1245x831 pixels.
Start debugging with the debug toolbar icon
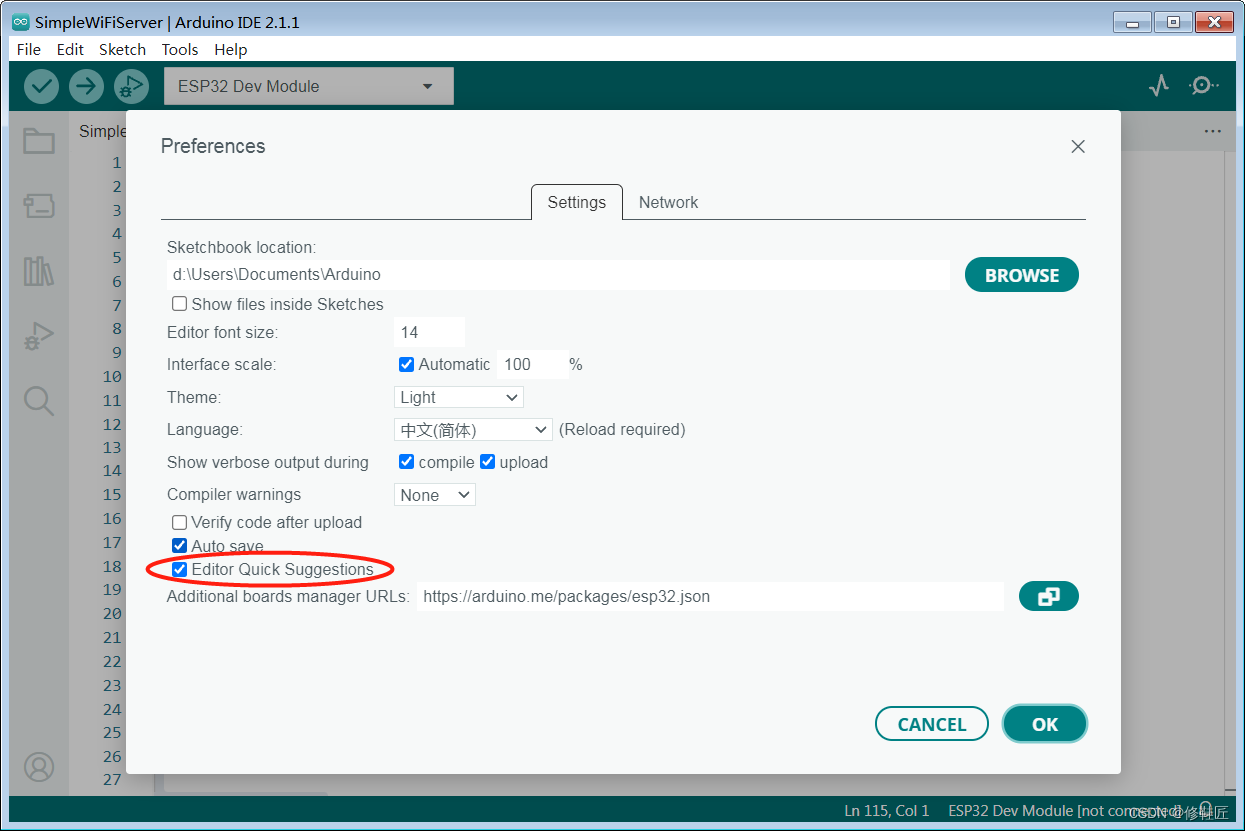pyautogui.click(x=131, y=86)
